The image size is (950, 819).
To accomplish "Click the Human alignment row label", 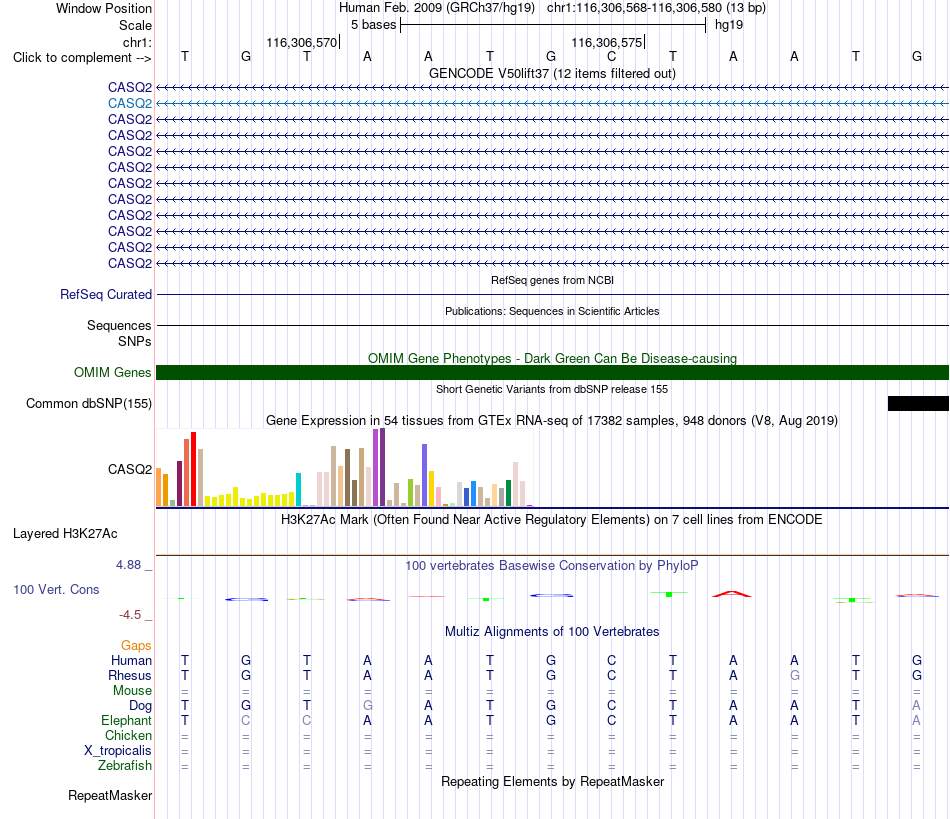I will pos(131,660).
